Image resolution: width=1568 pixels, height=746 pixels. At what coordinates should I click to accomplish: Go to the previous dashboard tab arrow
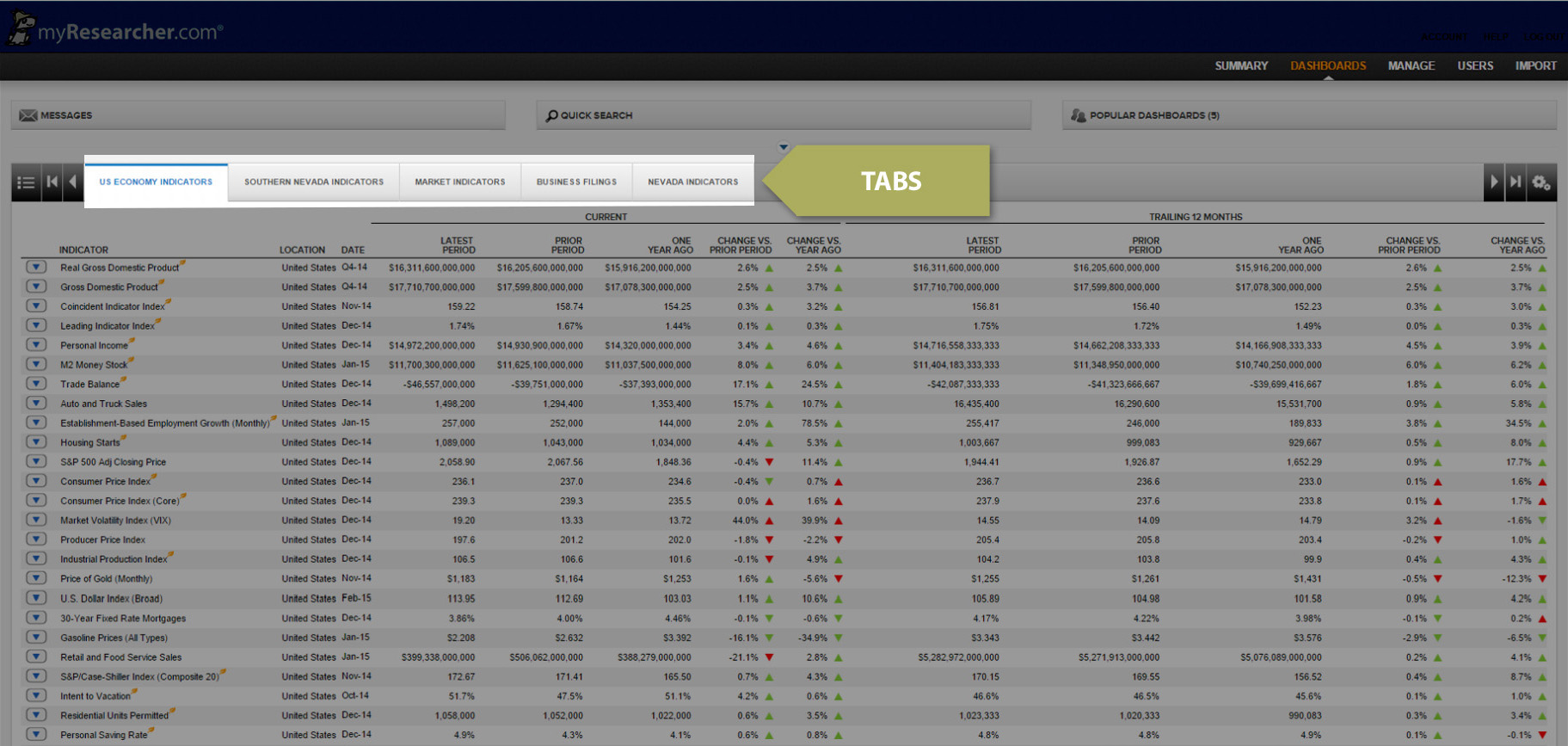pyautogui.click(x=72, y=182)
